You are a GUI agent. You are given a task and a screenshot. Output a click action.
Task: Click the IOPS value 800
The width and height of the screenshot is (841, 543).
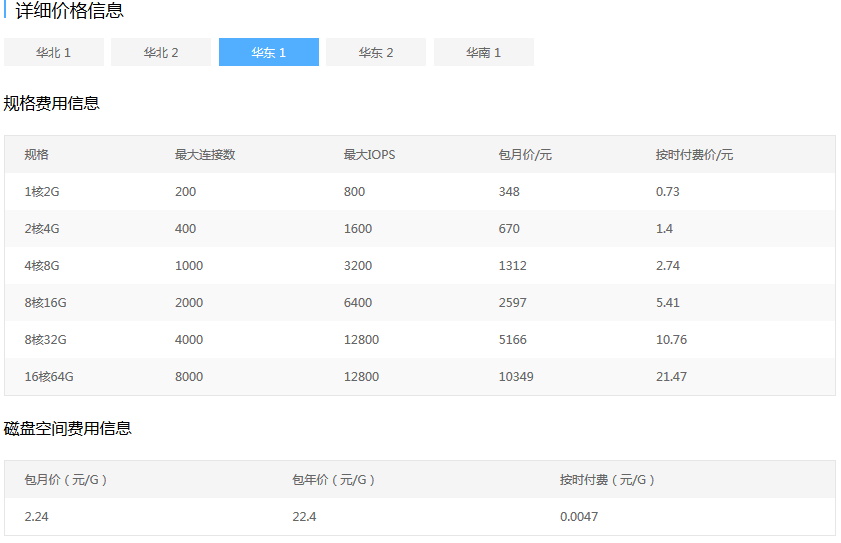(x=355, y=192)
